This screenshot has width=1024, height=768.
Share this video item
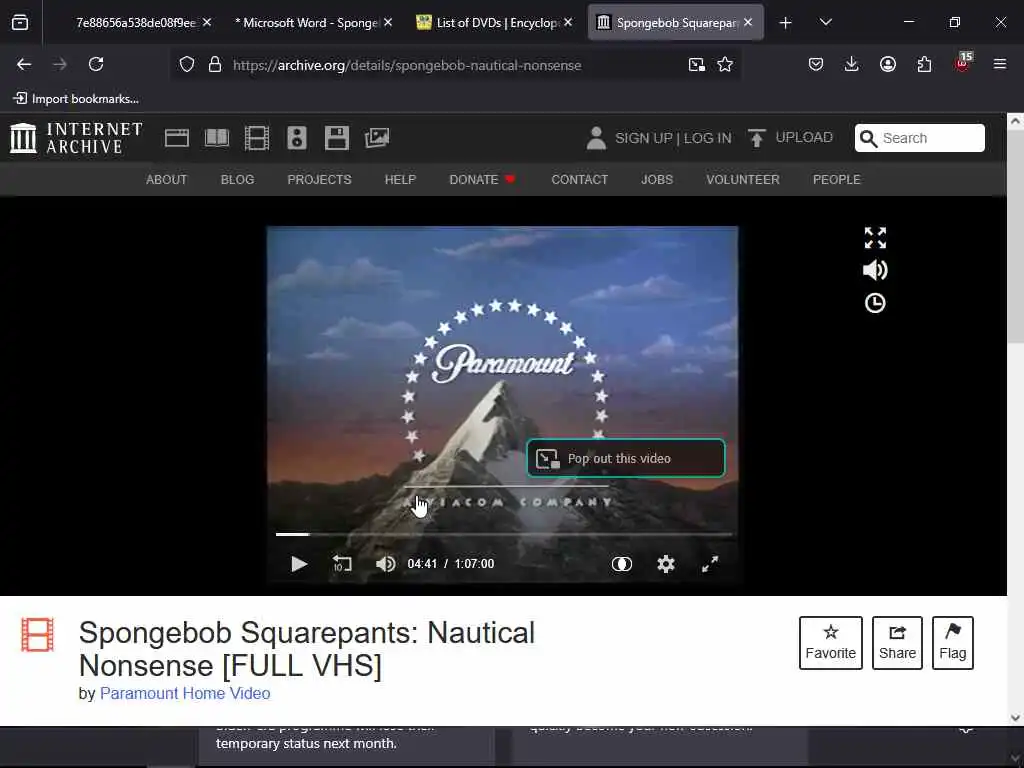(897, 643)
